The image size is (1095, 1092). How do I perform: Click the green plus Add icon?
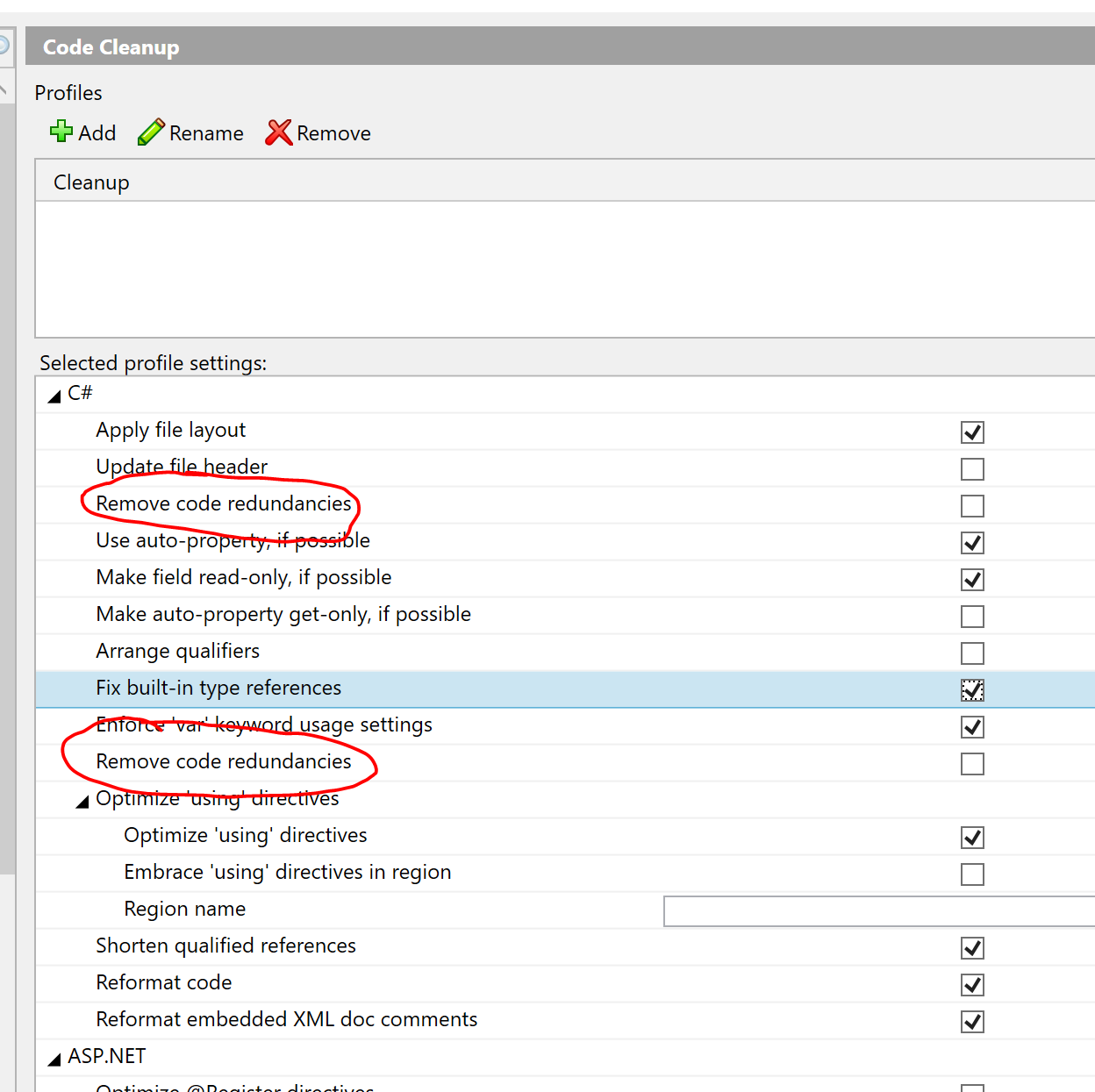61,132
